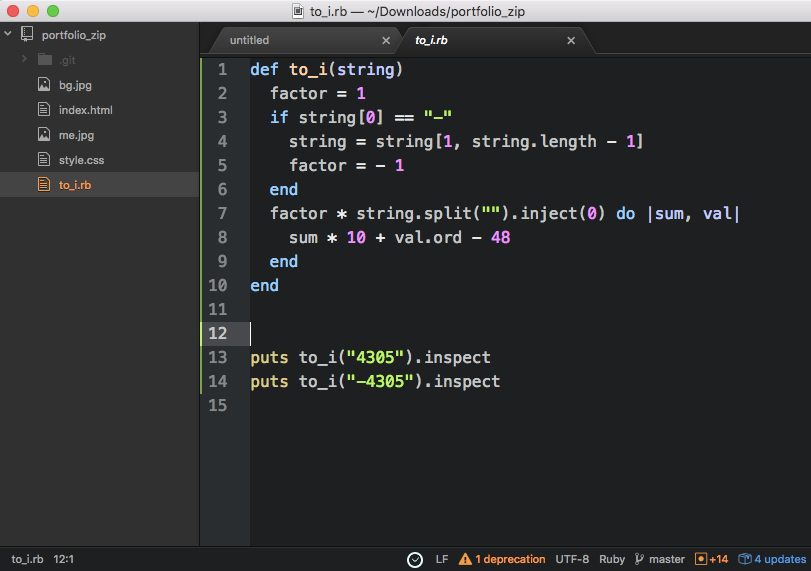
Task: Click the .git folder icon
Action: coord(45,59)
